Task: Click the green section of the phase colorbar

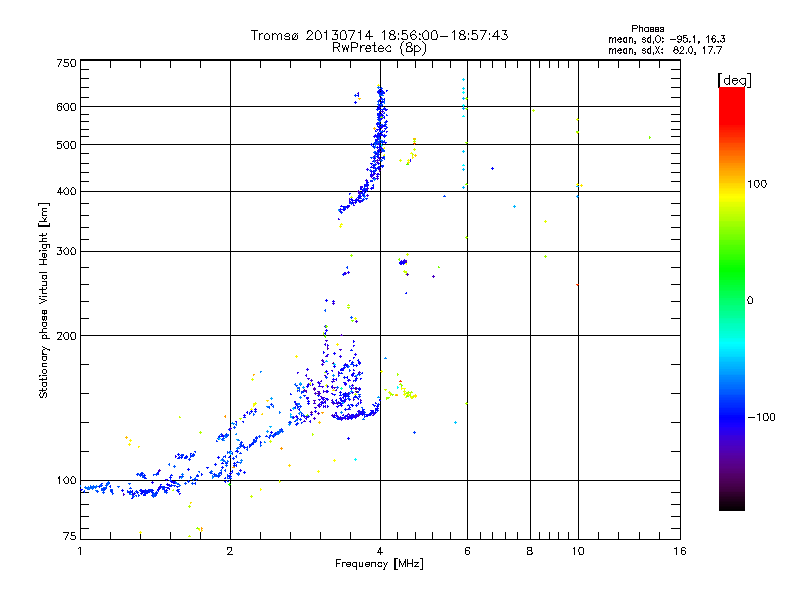Action: [732, 270]
